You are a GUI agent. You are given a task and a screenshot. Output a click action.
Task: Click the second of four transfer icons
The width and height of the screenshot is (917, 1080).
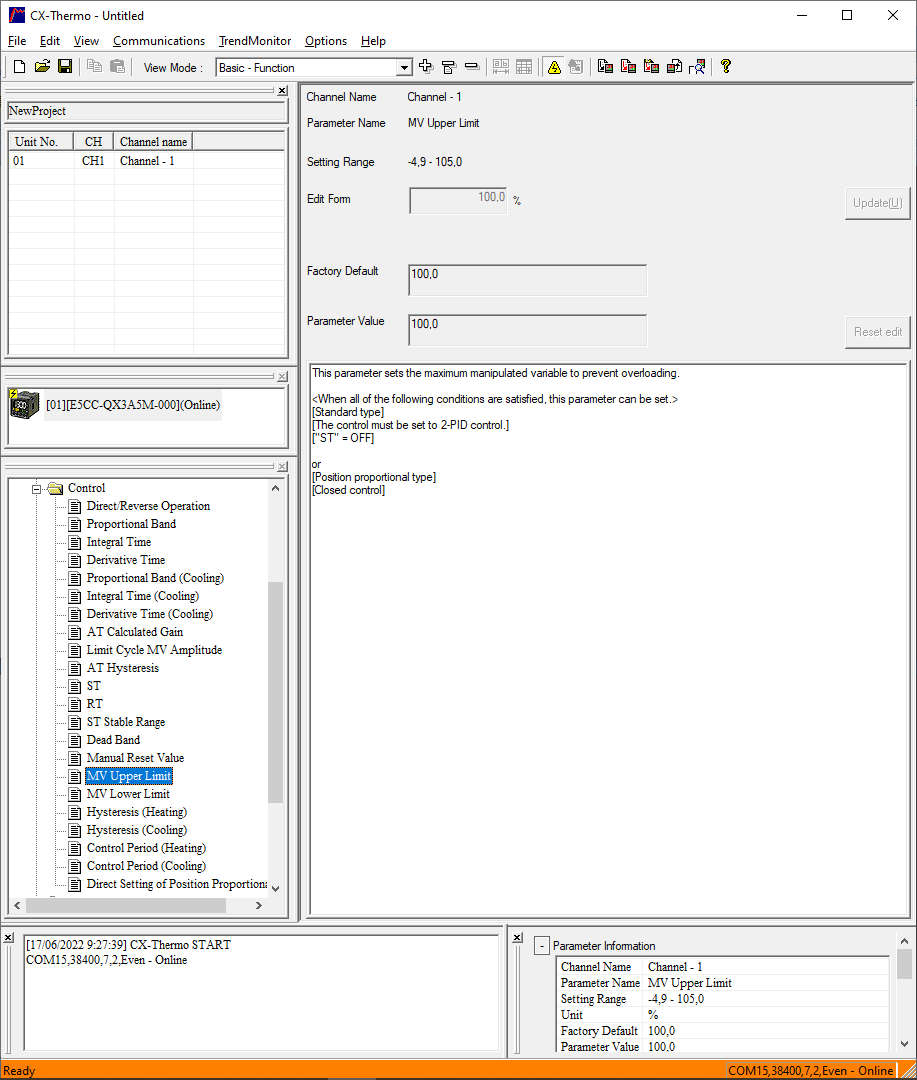coord(628,67)
